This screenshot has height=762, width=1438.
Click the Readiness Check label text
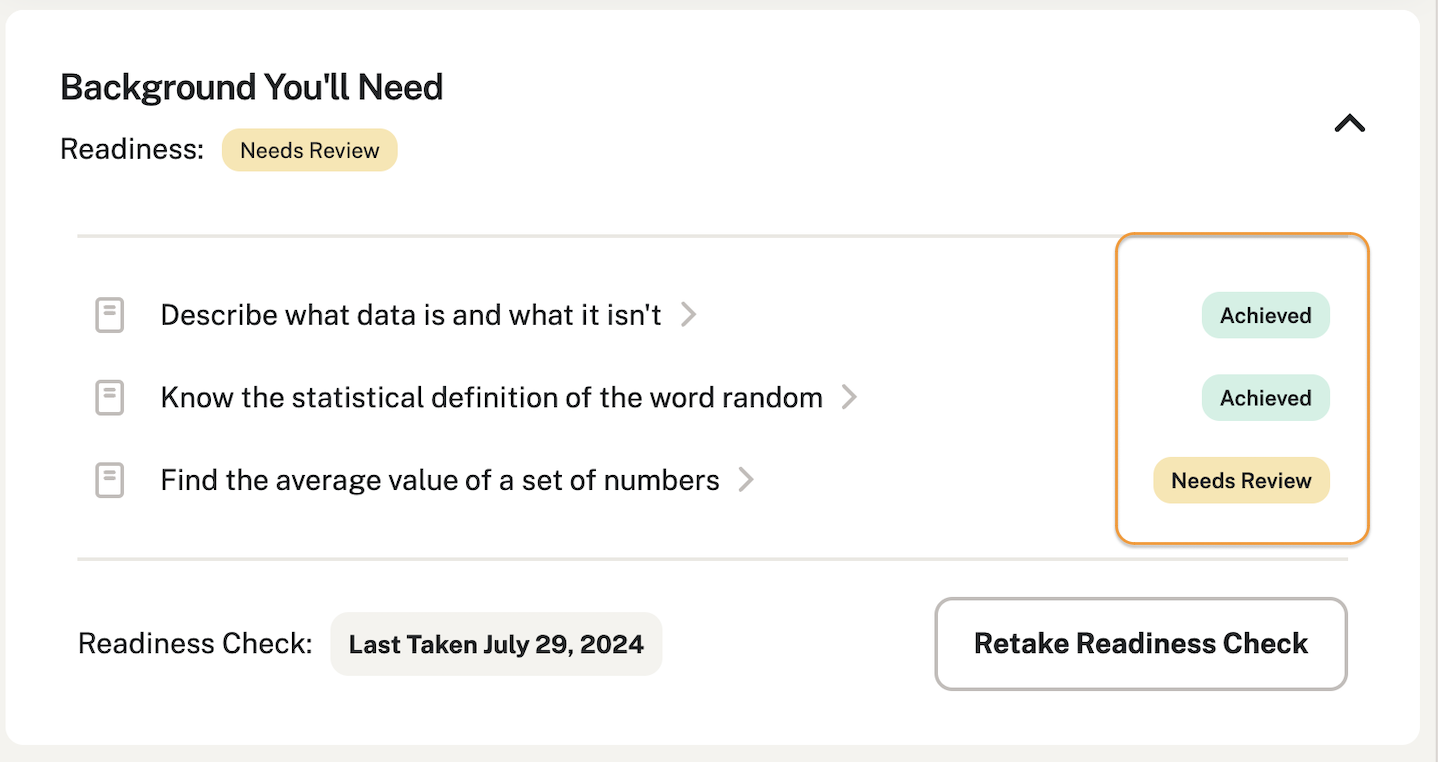click(195, 643)
